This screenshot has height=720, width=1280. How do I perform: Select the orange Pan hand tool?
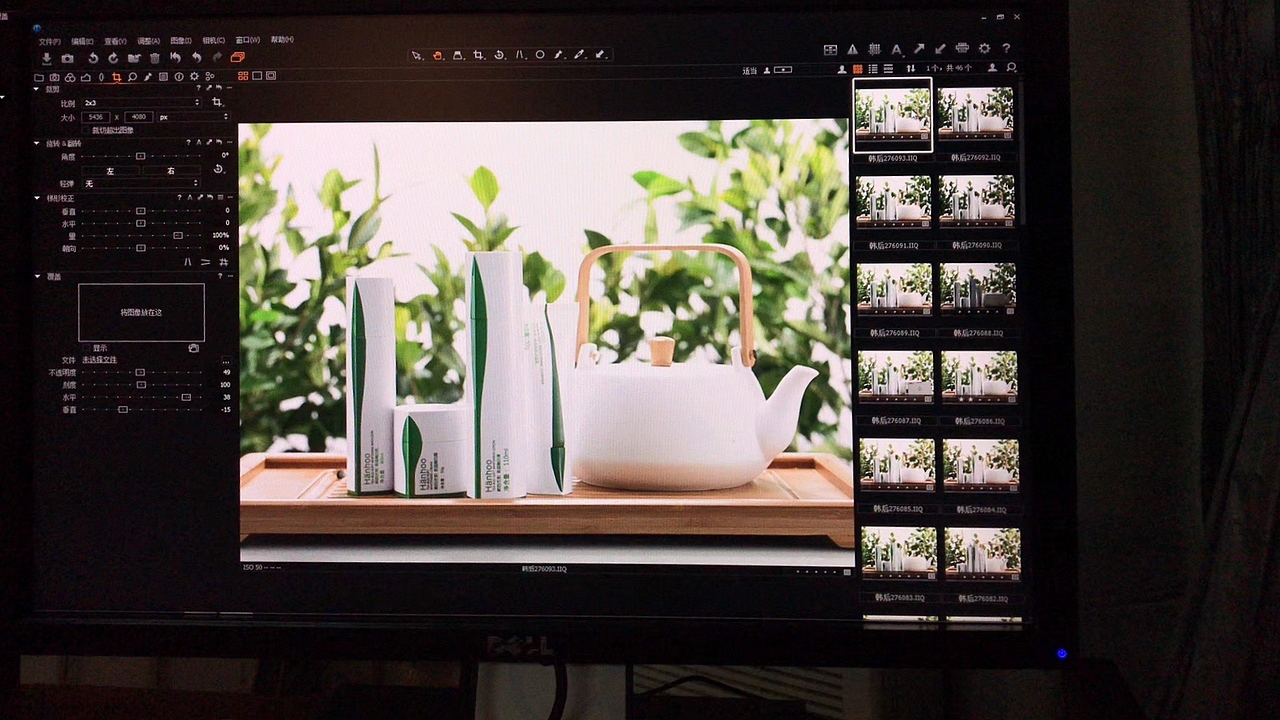437,55
